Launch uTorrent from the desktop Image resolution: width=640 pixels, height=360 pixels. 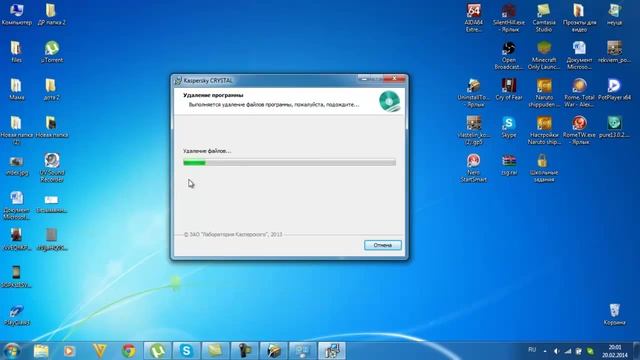point(52,51)
